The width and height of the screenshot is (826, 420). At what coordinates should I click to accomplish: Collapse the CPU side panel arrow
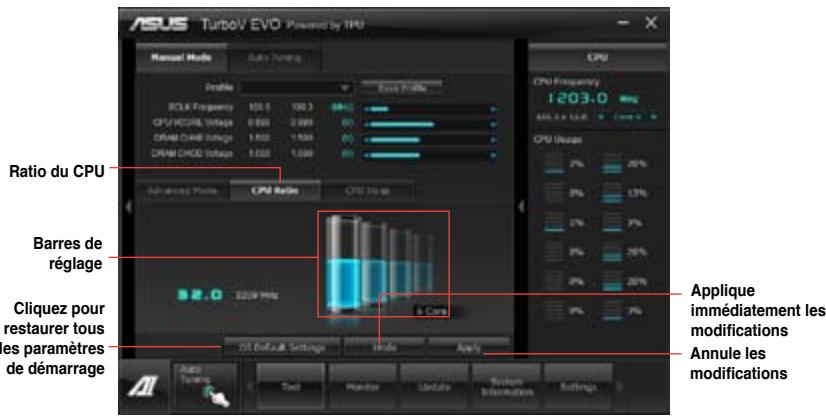point(521,207)
